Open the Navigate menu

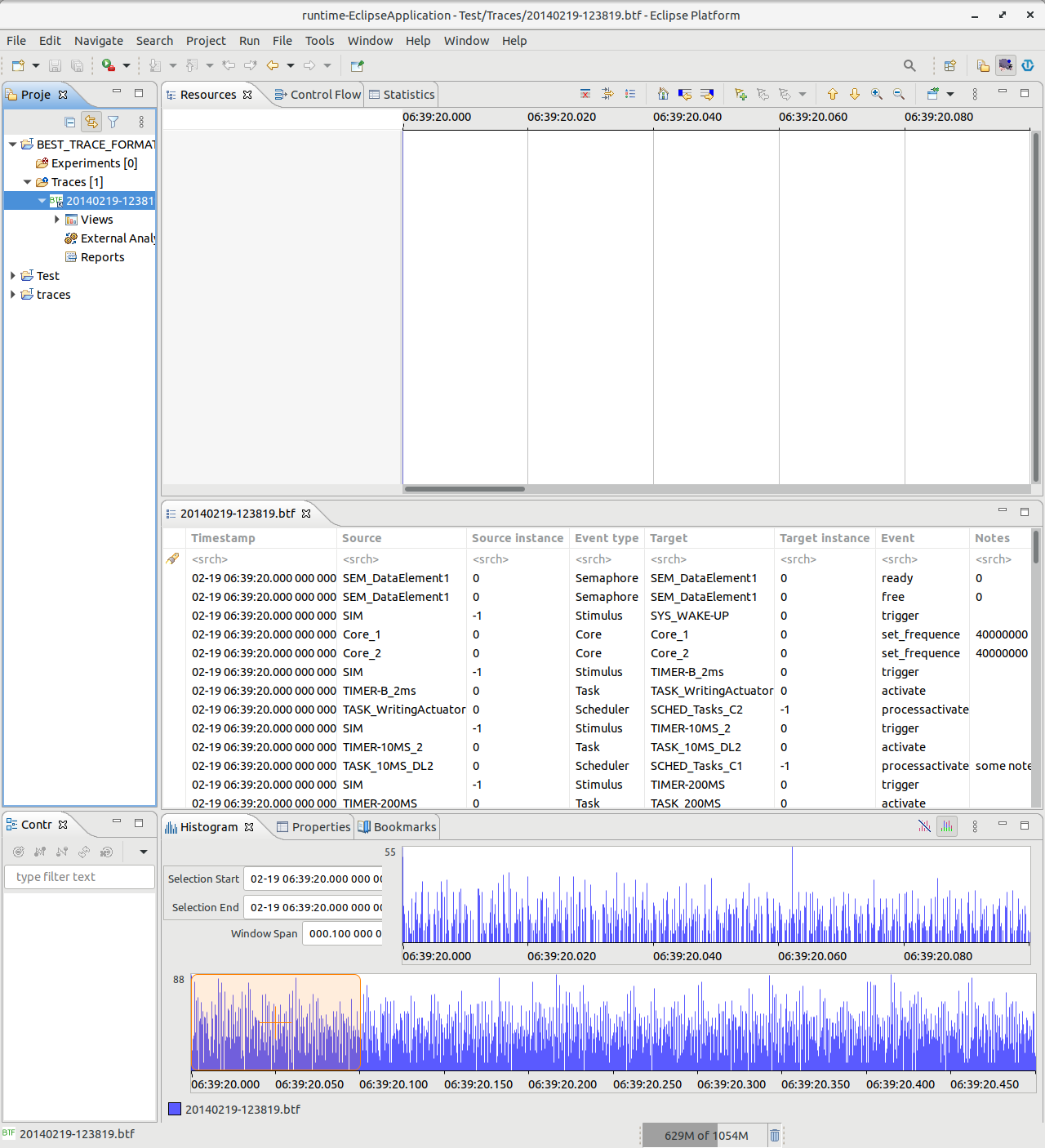pyautogui.click(x=98, y=41)
